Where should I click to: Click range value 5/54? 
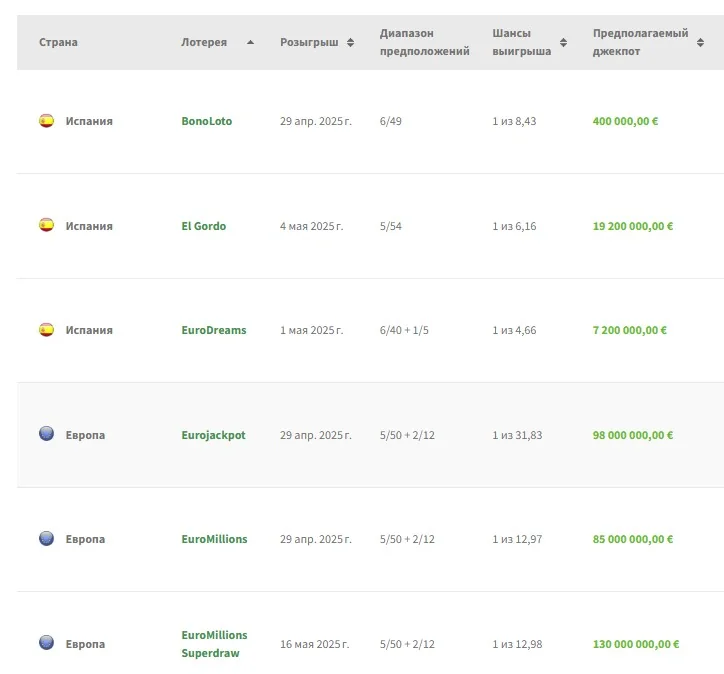391,226
